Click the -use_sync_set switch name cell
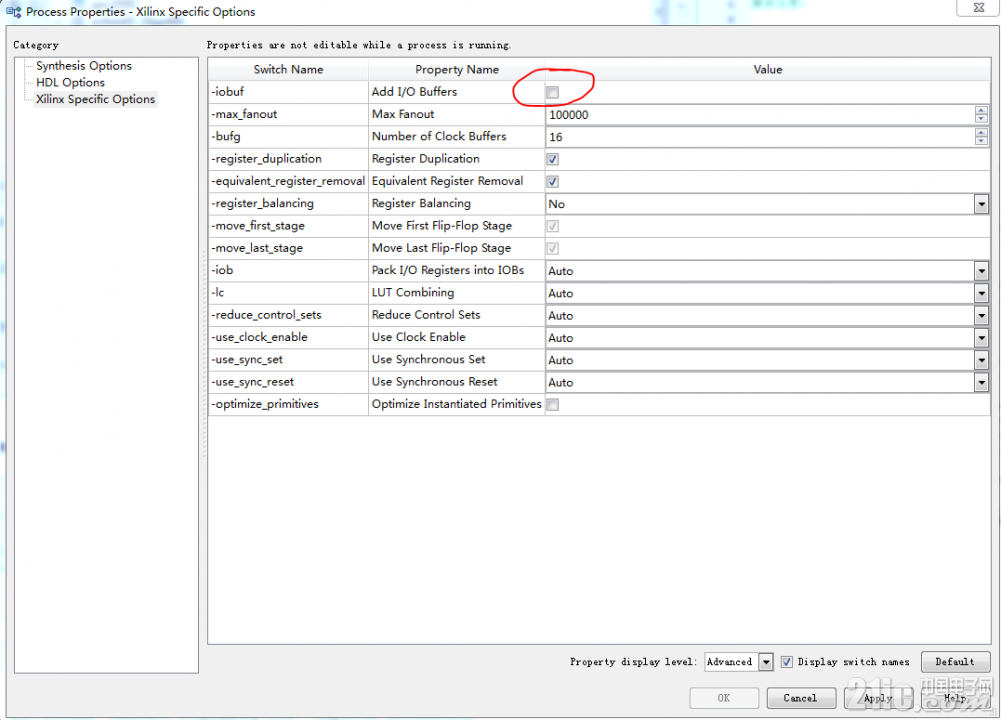Viewport: 1001px width, 720px height. (x=289, y=360)
